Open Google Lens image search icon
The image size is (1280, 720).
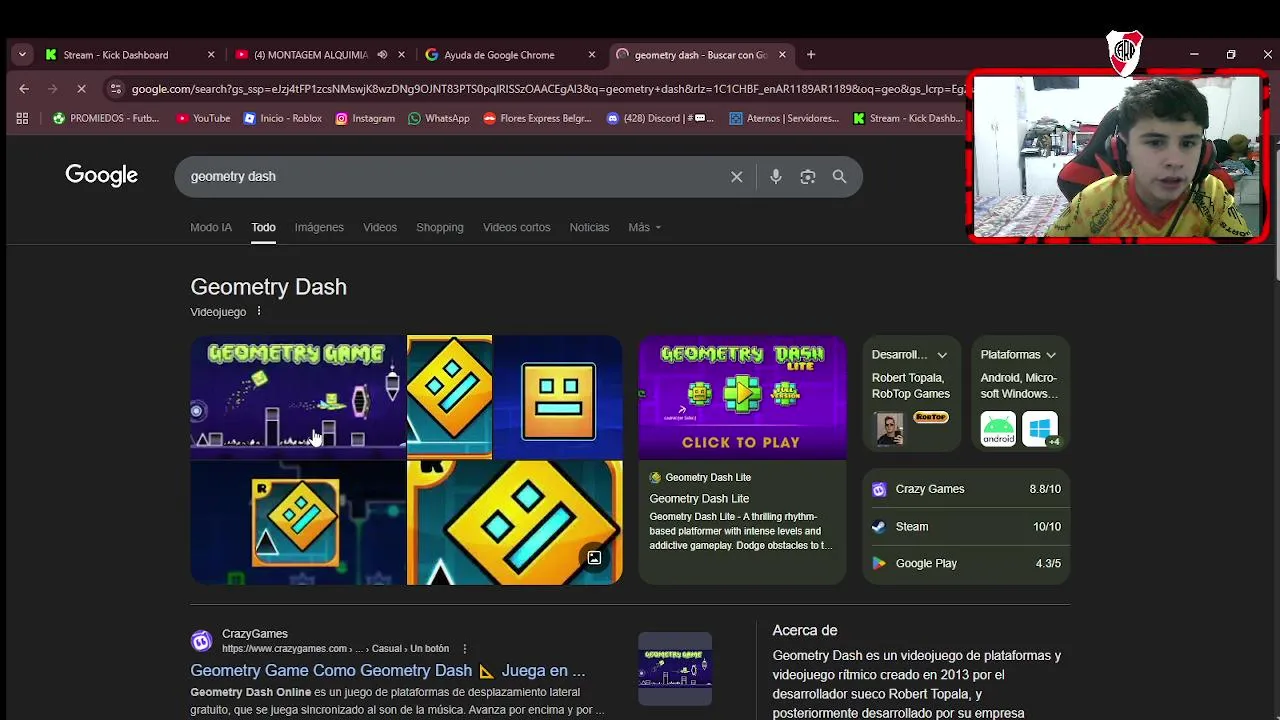click(x=808, y=177)
